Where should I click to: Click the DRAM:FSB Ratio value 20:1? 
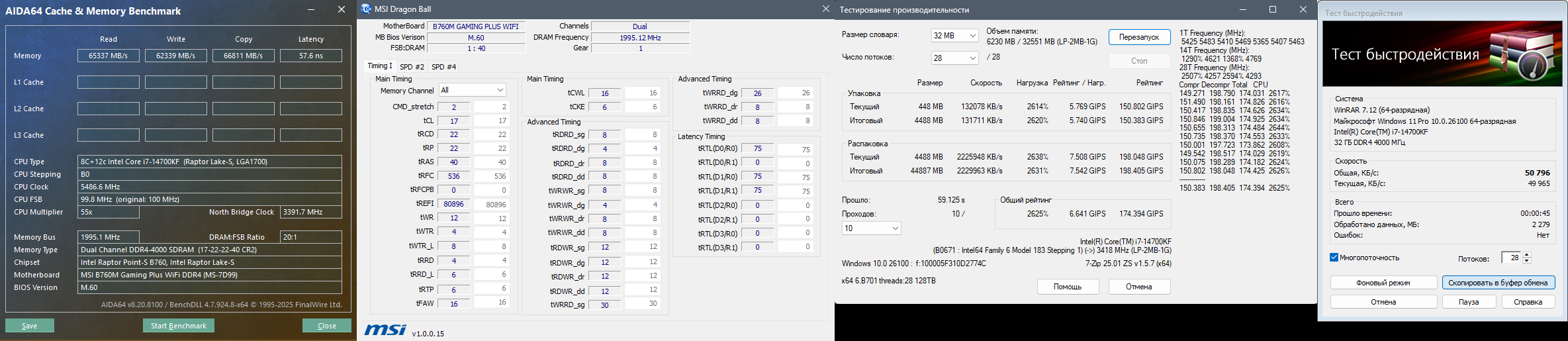[x=311, y=237]
